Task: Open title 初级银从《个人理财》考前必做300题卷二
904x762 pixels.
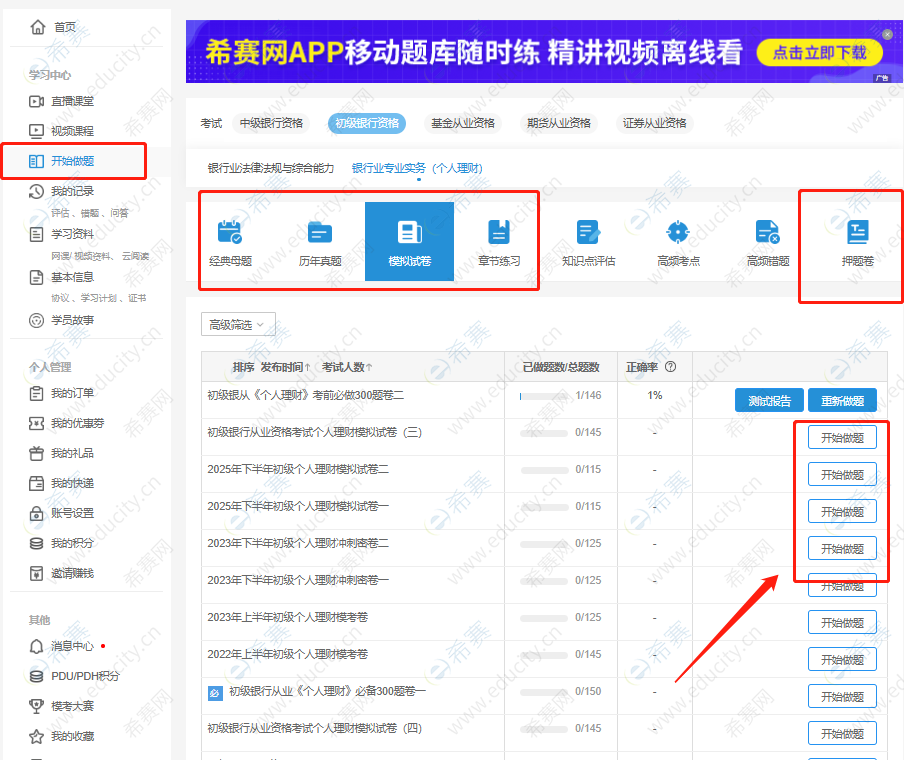Action: pyautogui.click(x=306, y=395)
